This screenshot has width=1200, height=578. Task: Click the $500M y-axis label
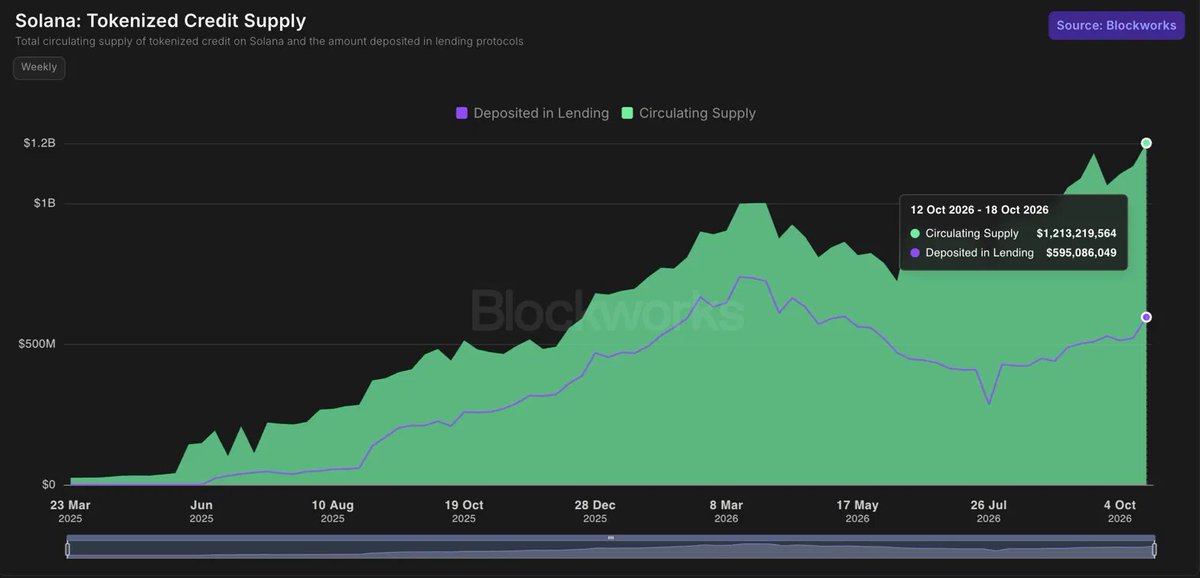(x=39, y=344)
